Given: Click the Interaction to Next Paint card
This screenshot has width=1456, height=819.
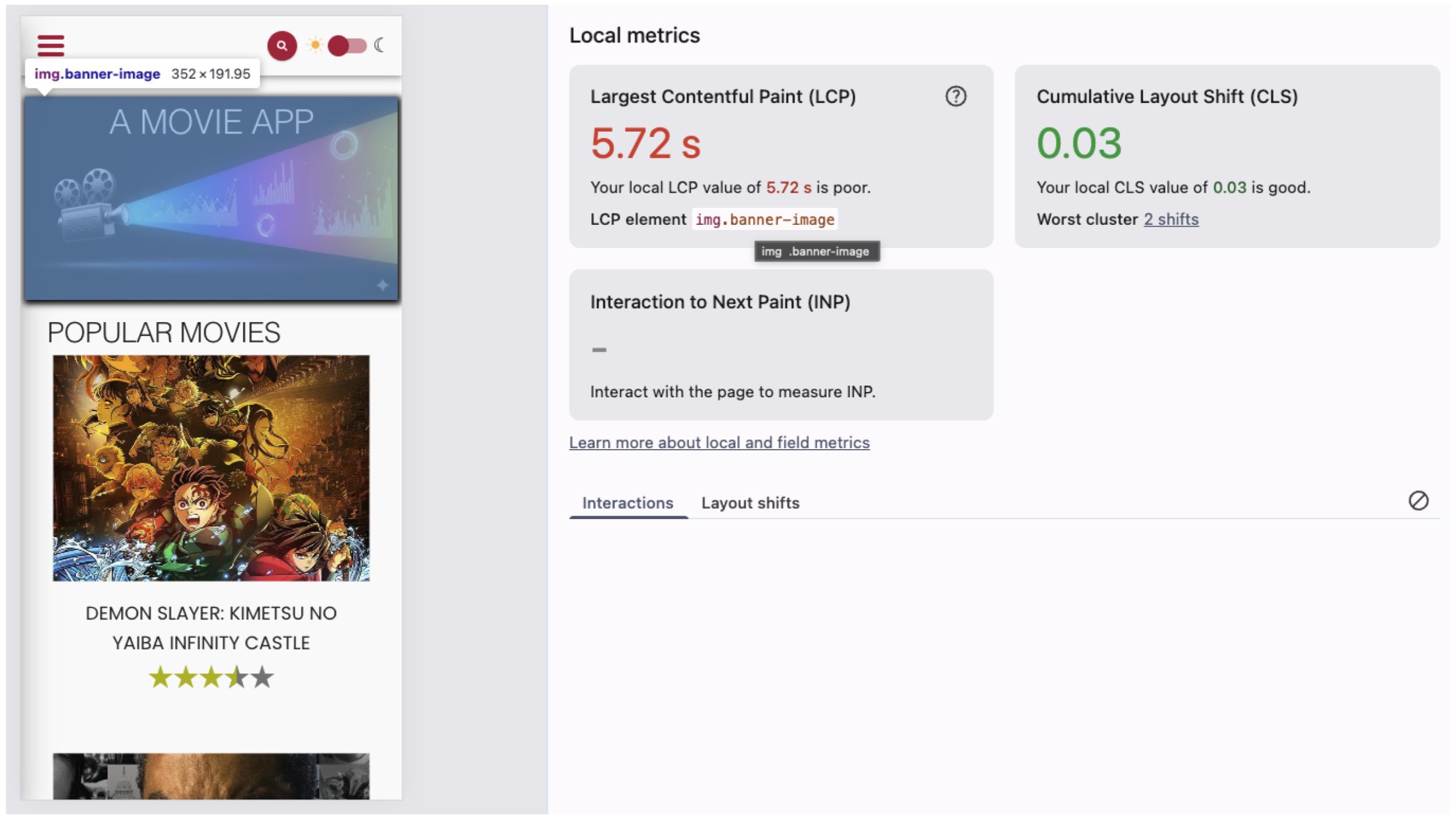Looking at the screenshot, I should click(780, 345).
